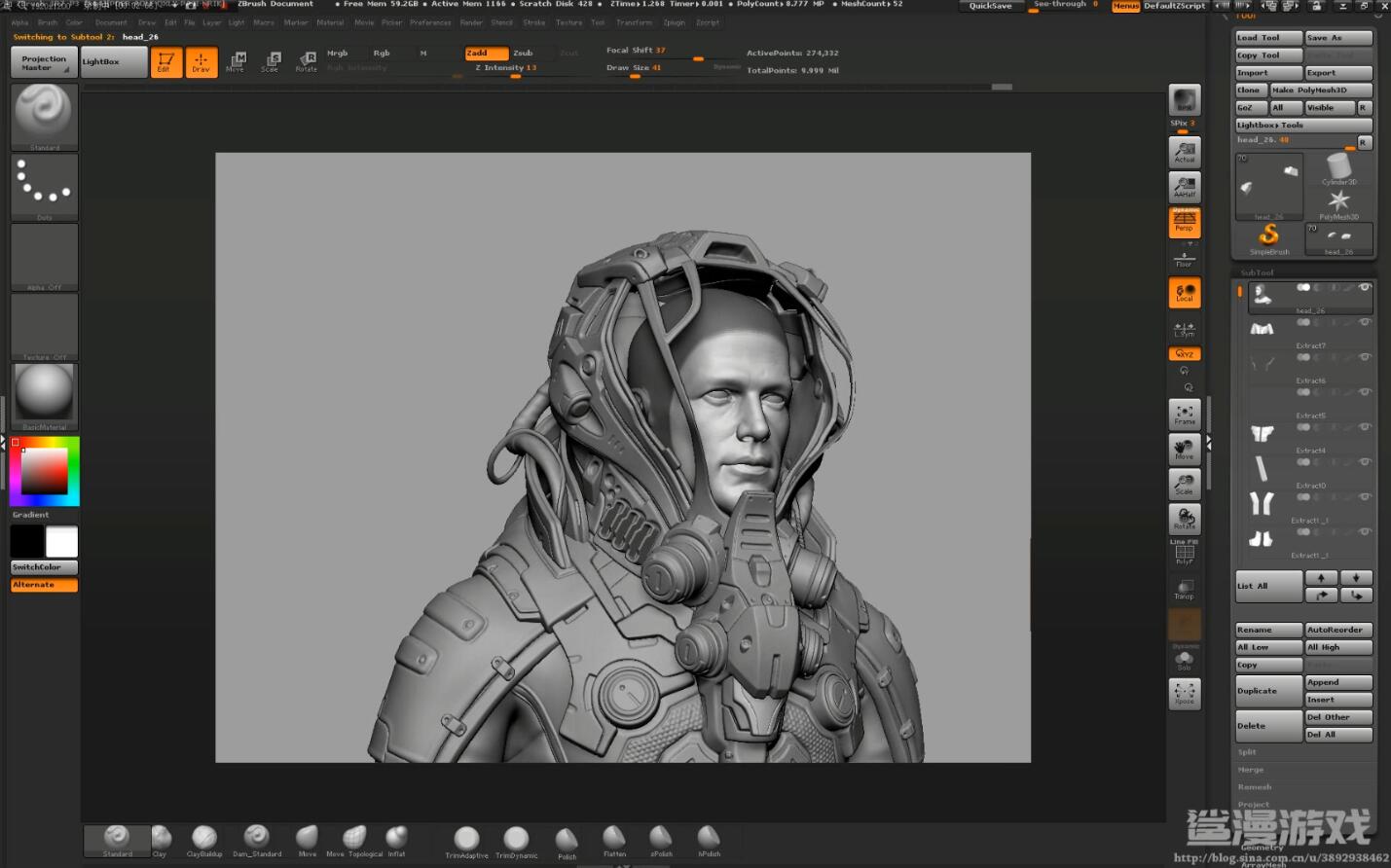This screenshot has width=1391, height=868.
Task: Click the AAHalf zoom icon
Action: [1185, 187]
